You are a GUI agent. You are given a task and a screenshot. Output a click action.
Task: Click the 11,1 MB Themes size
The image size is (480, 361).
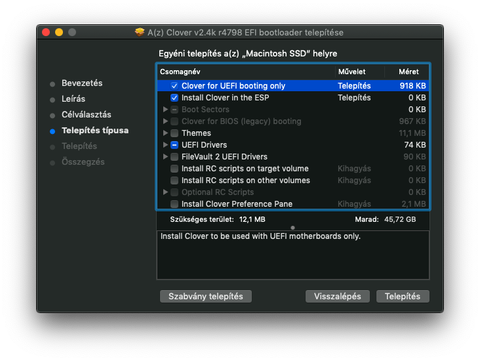tap(412, 133)
